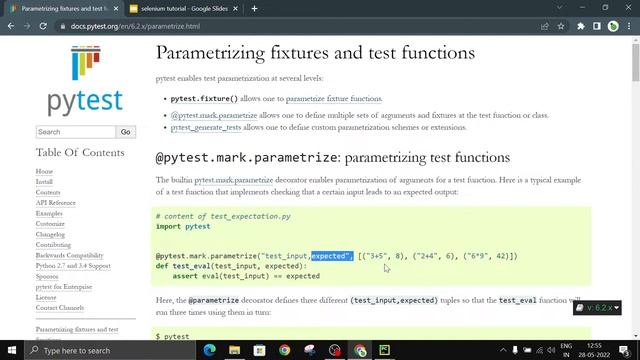
Task: Open the Windows Start menu
Action: [12, 350]
